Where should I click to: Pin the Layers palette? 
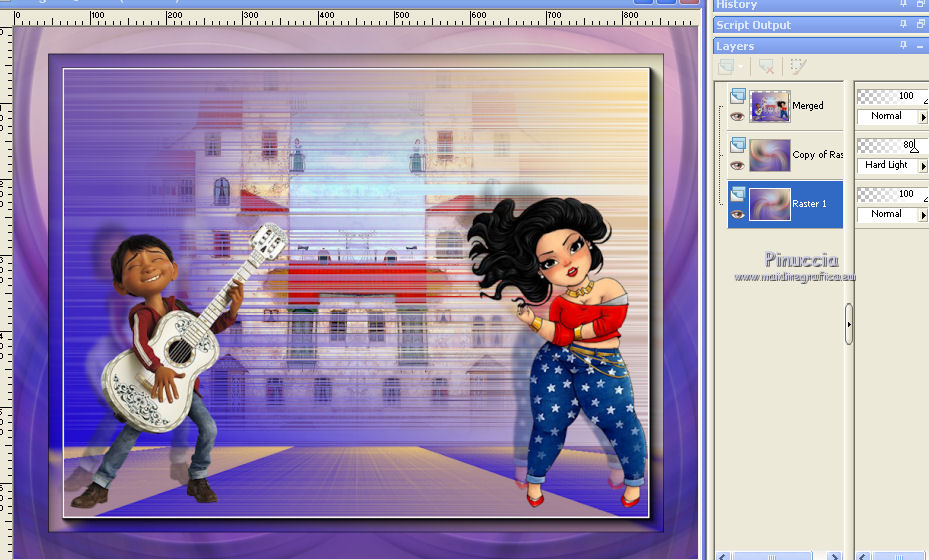point(903,45)
